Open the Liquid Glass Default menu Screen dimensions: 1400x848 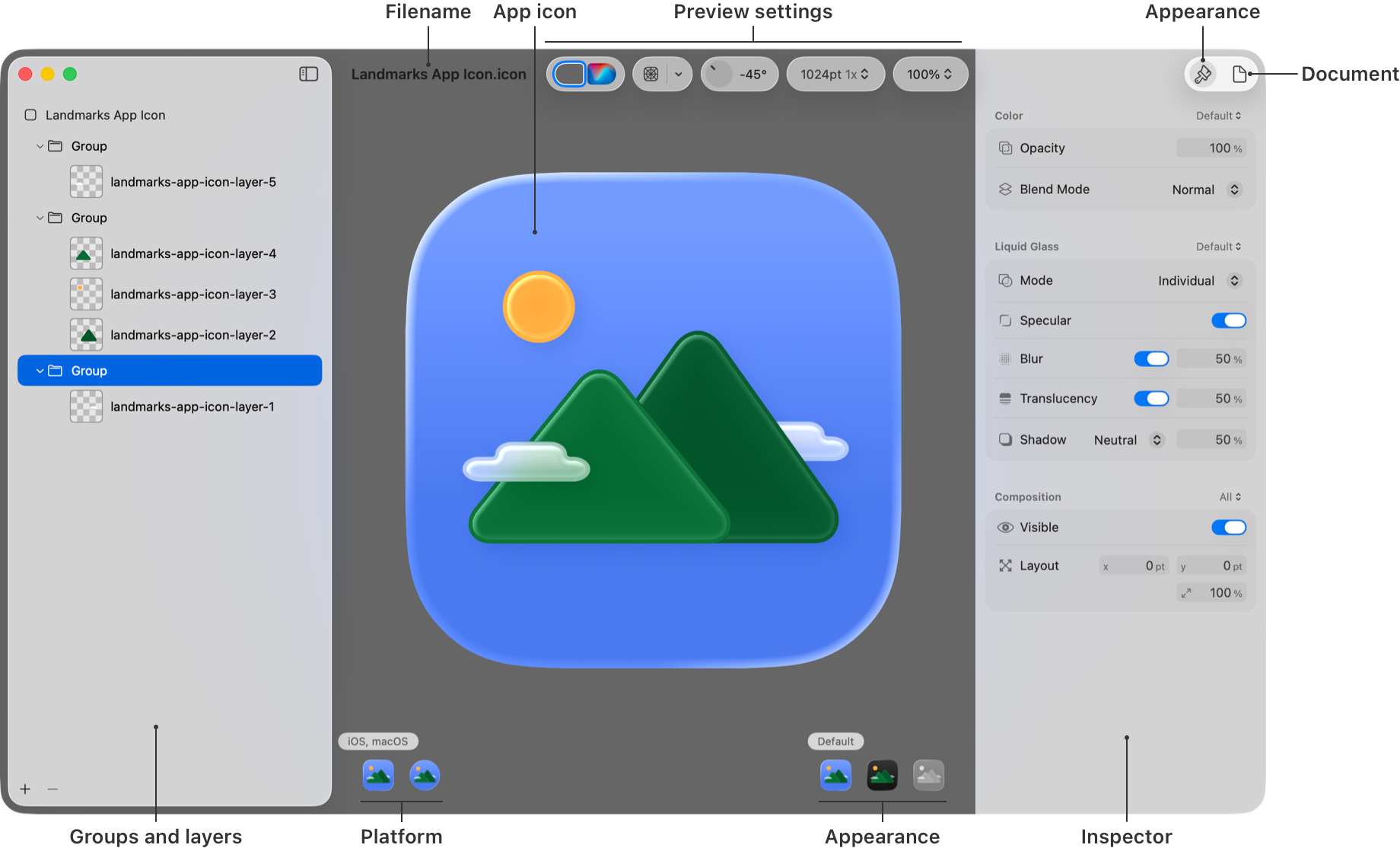point(1218,247)
